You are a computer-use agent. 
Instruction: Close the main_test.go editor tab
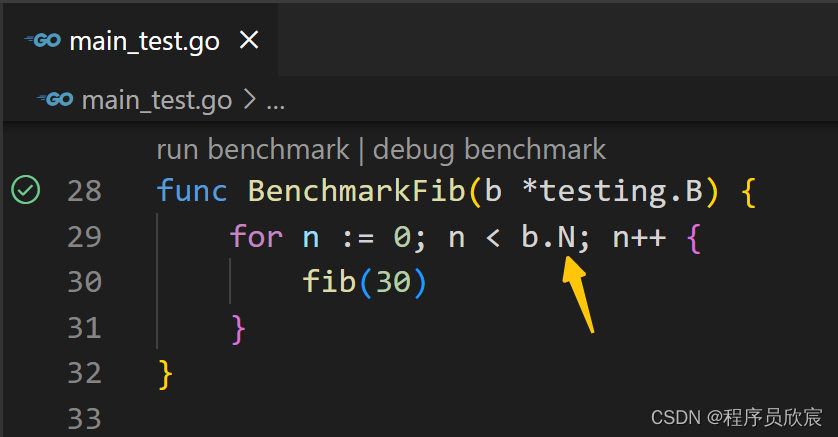point(249,40)
